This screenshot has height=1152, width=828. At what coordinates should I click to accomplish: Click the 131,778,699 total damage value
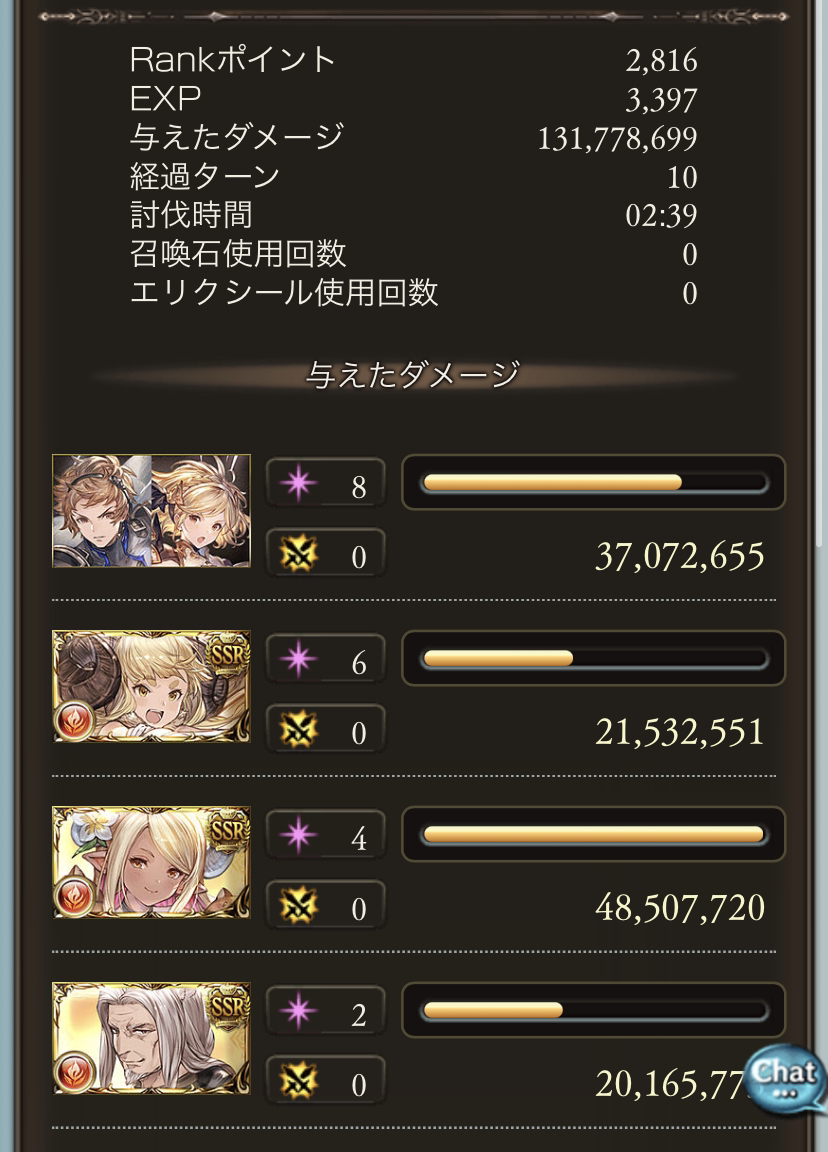point(617,138)
